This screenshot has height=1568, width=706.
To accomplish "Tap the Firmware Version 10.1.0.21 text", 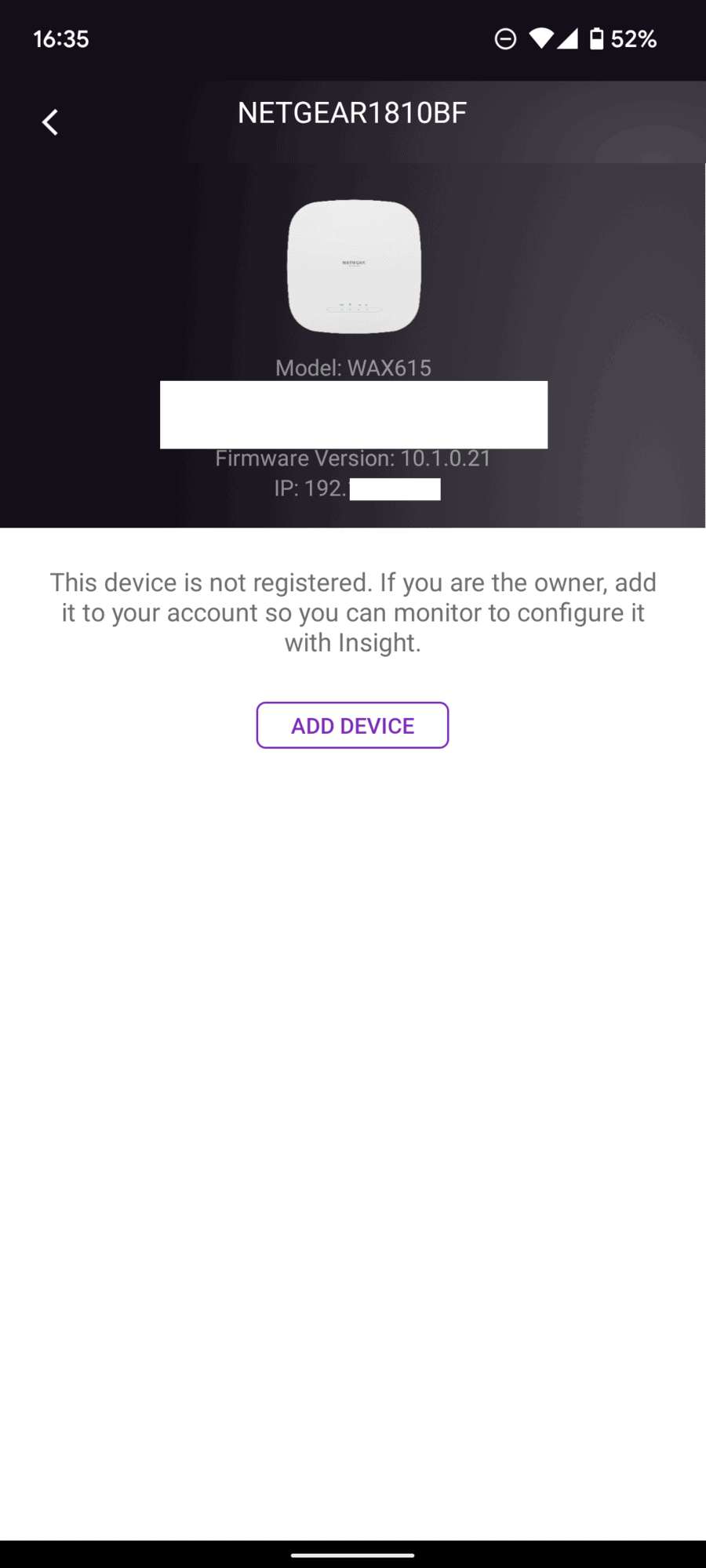I will [x=353, y=458].
